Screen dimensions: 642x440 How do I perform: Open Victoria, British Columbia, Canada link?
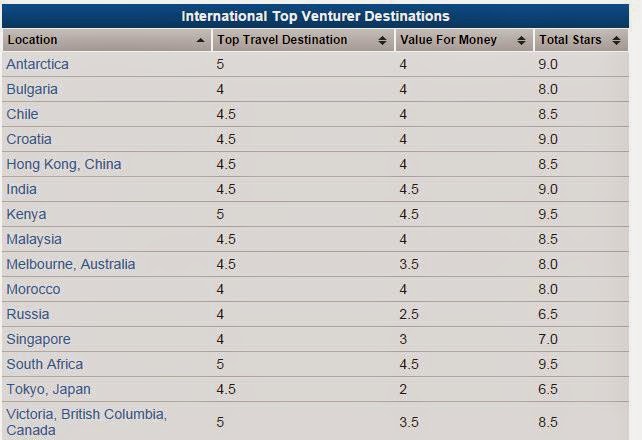(86, 414)
